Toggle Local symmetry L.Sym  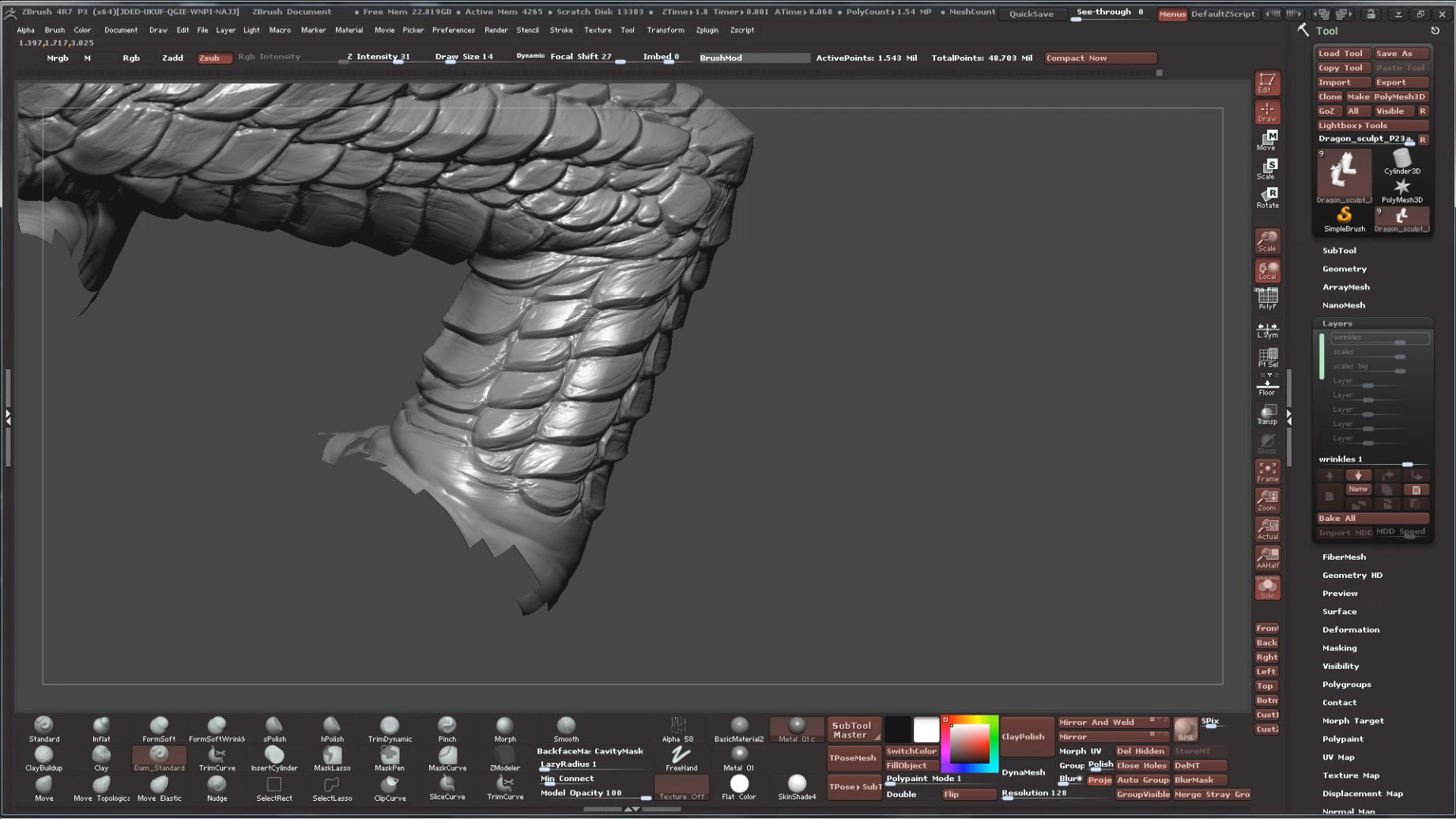click(x=1267, y=329)
